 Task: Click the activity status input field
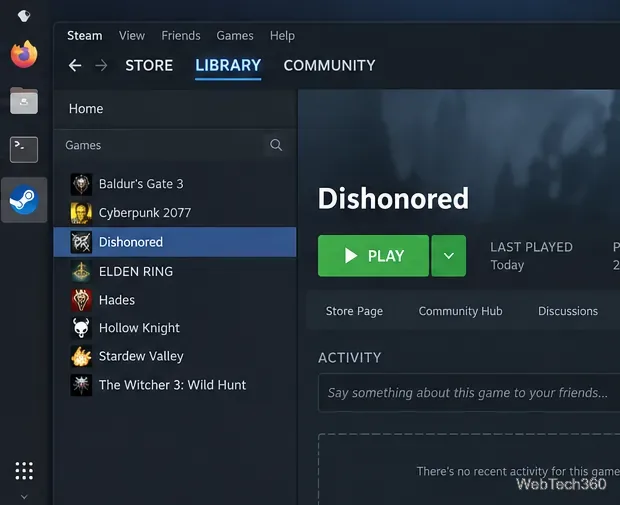[469, 393]
